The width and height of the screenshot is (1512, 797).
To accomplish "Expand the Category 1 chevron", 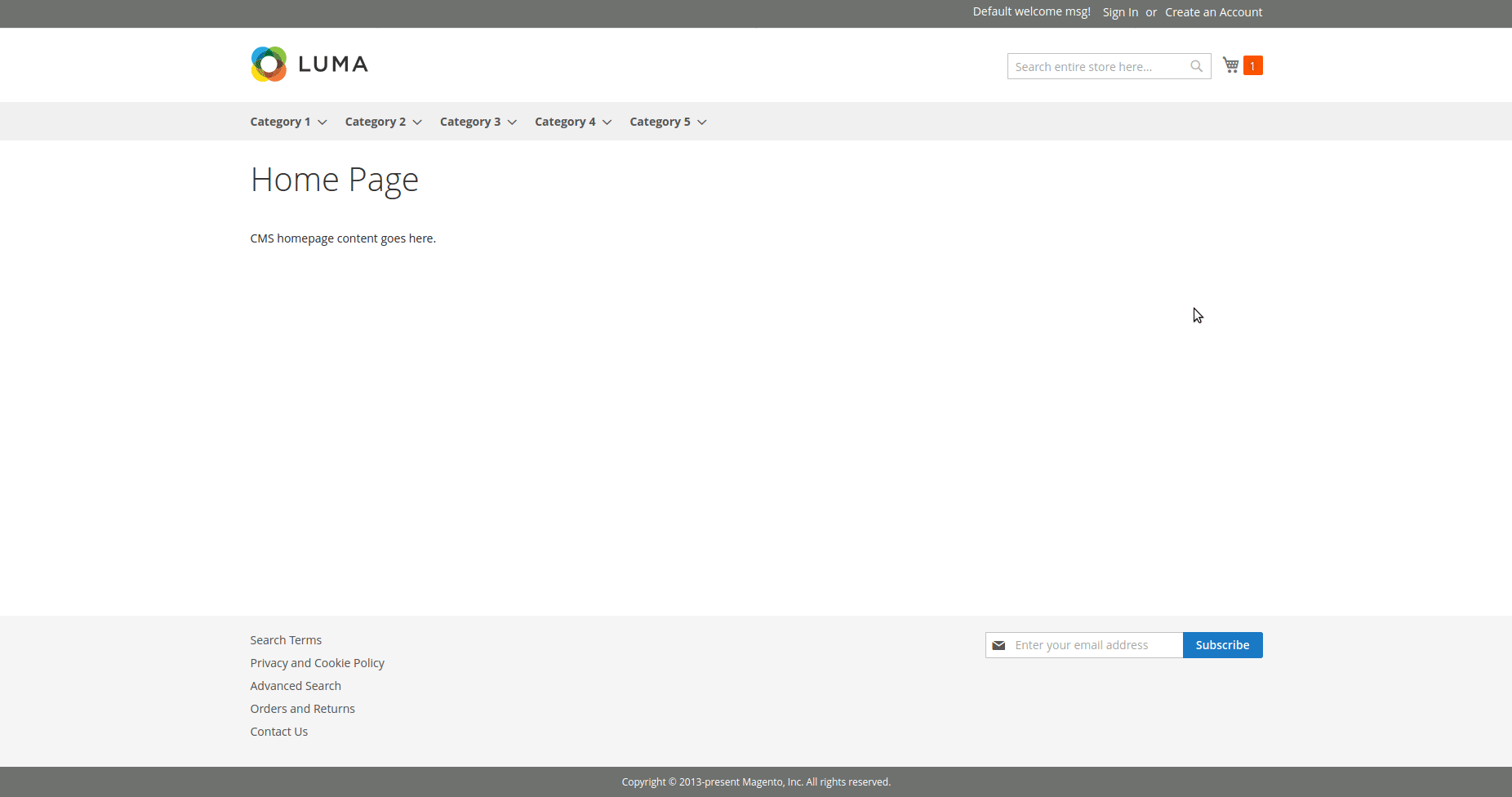I will click(322, 122).
